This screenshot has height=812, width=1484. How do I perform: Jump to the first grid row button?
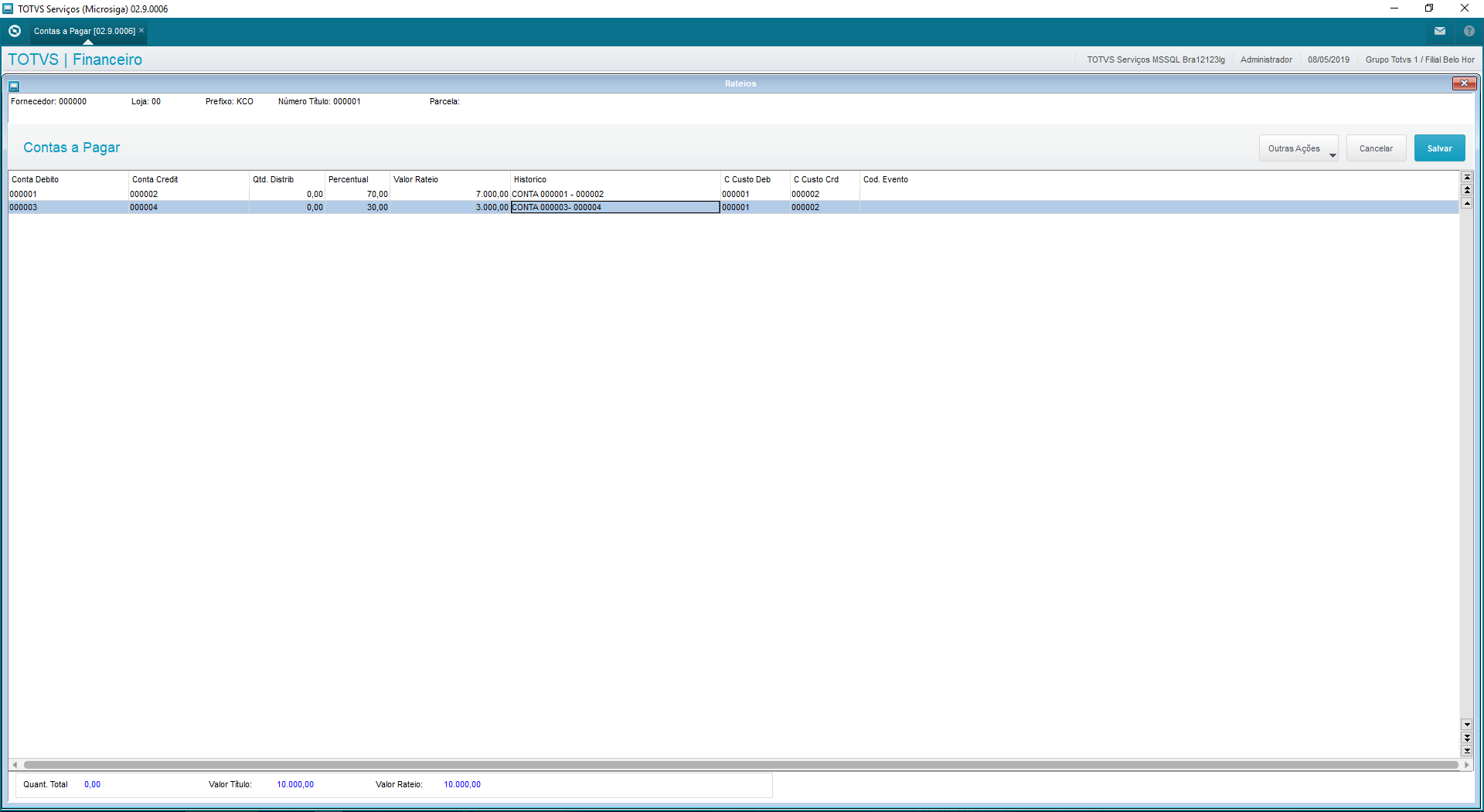pos(1467,177)
